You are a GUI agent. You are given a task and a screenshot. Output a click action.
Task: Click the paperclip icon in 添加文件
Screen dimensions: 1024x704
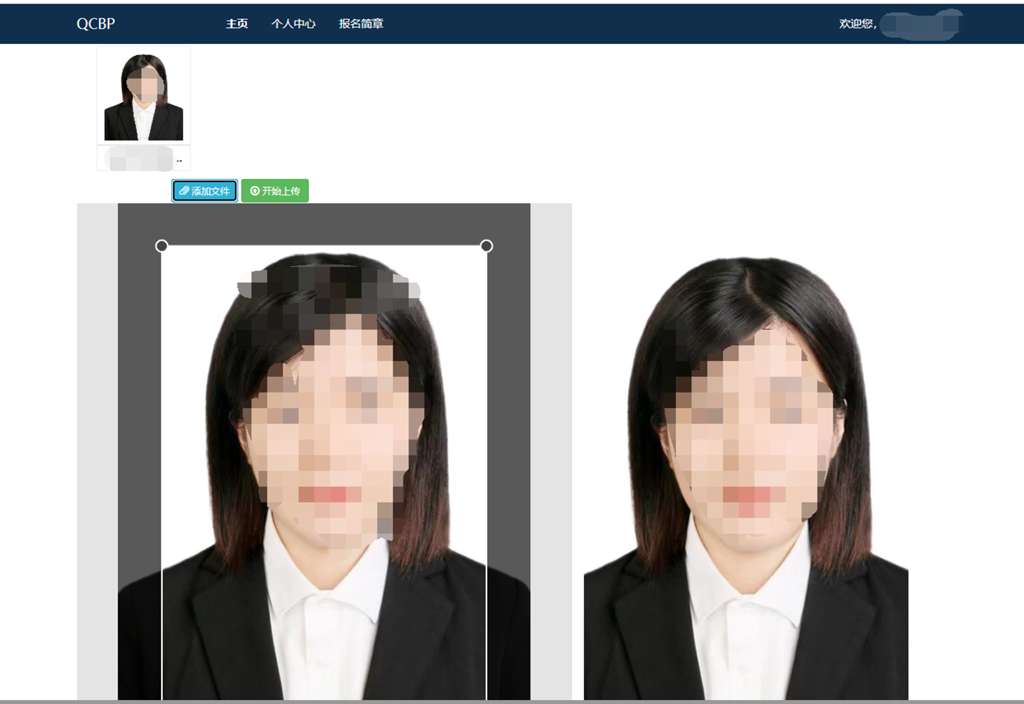pos(184,191)
